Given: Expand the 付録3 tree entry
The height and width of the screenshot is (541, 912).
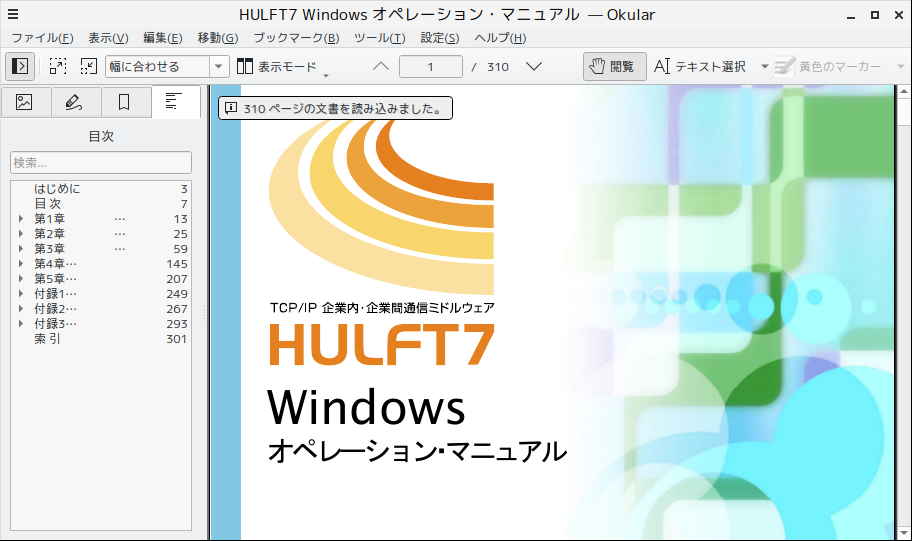Looking at the screenshot, I should click(x=21, y=324).
